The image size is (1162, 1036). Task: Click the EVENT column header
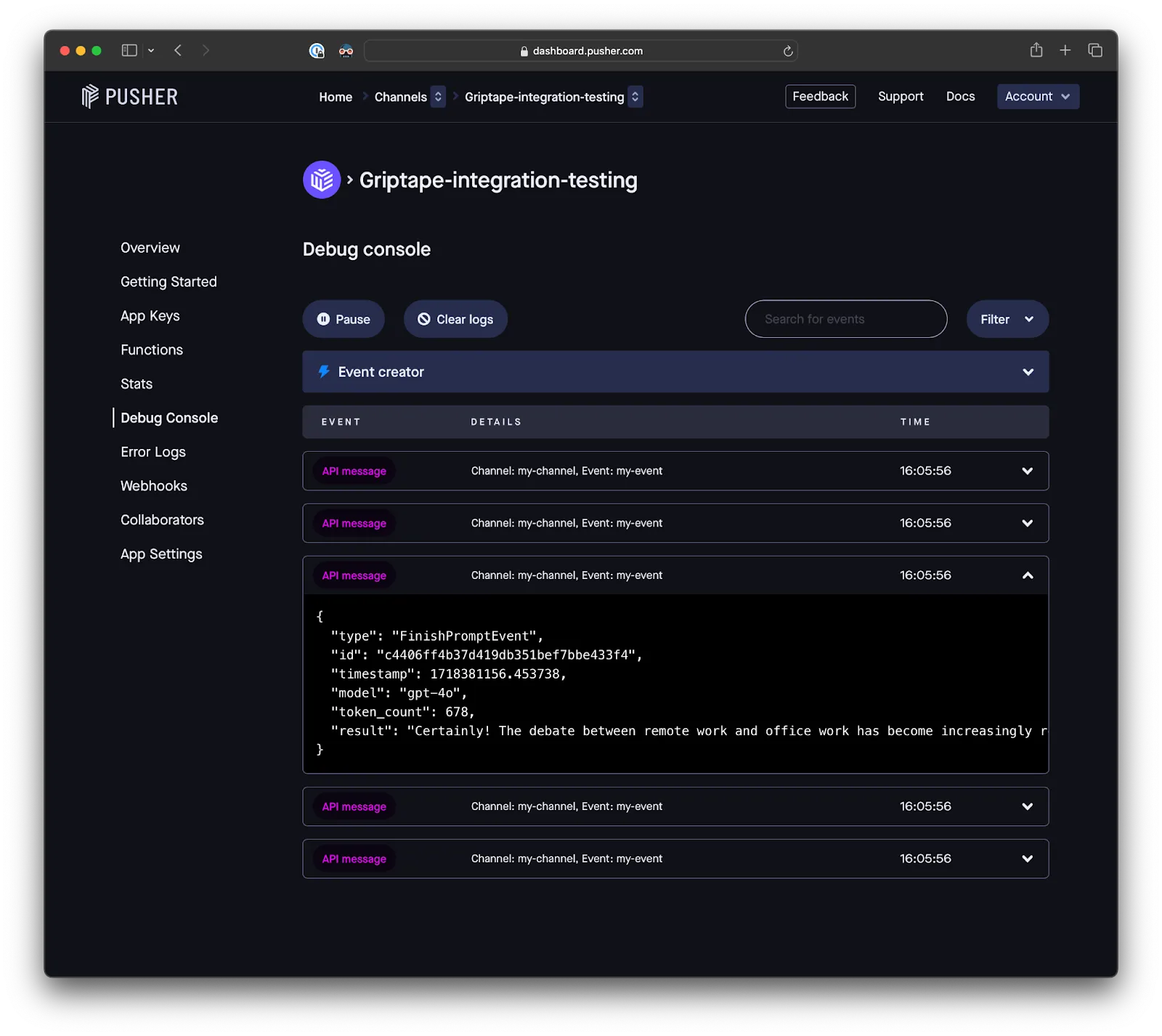(341, 422)
